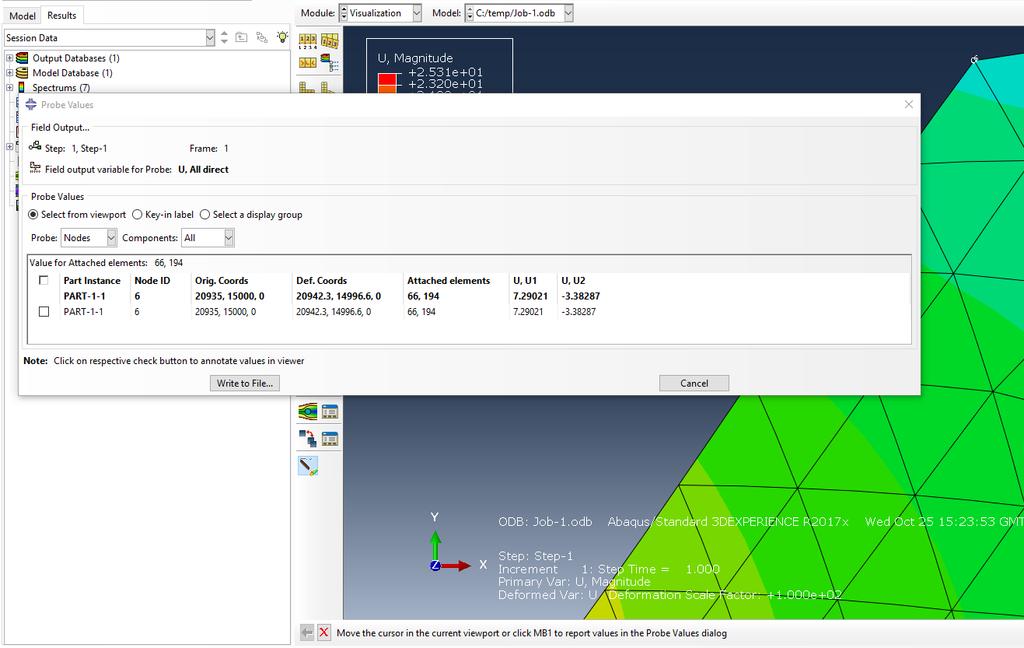1024x648 pixels.
Task: Click the Cancel button in Probe Values
Action: 694,383
